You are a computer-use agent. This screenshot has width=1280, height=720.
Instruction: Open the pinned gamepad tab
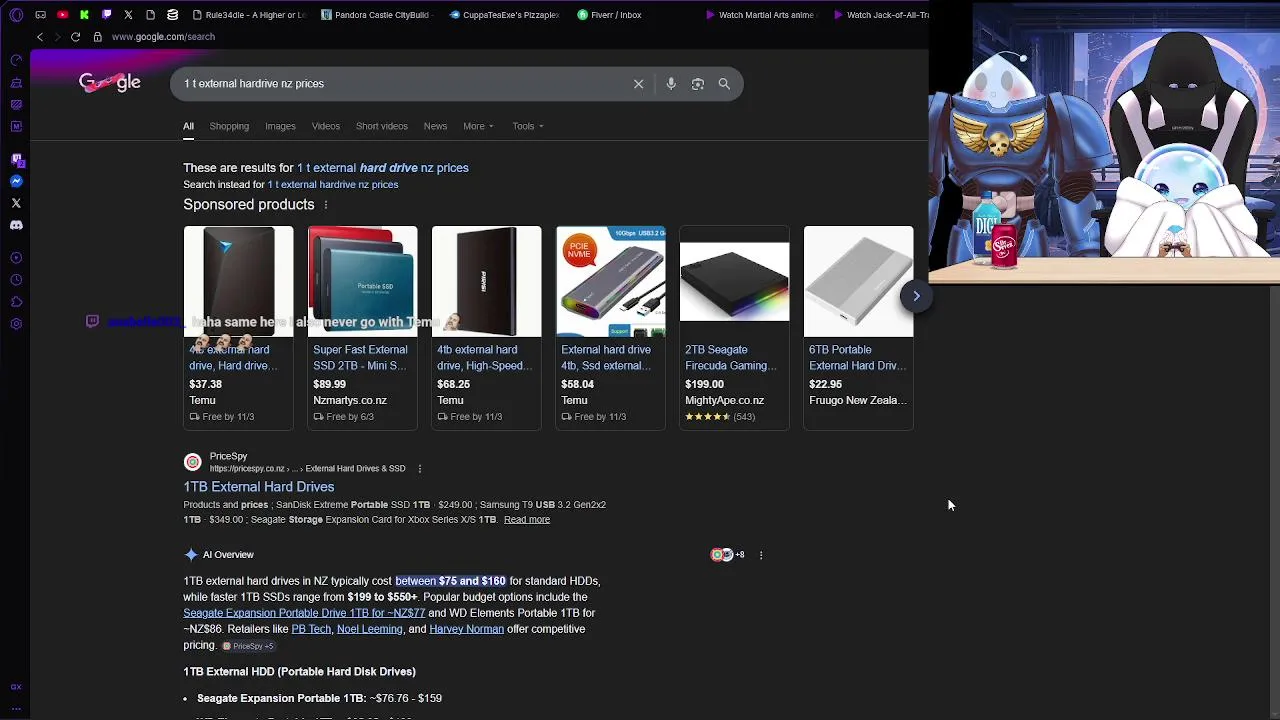pos(40,15)
